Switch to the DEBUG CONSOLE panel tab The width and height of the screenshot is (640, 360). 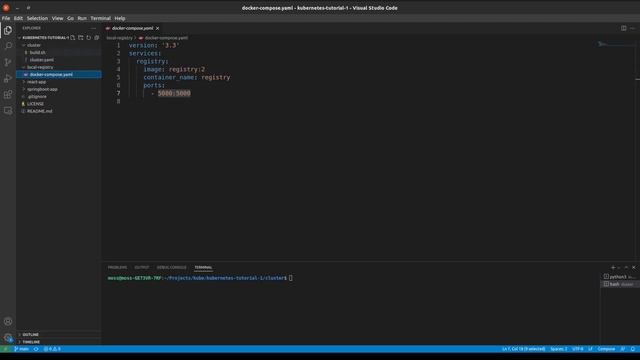tap(171, 267)
